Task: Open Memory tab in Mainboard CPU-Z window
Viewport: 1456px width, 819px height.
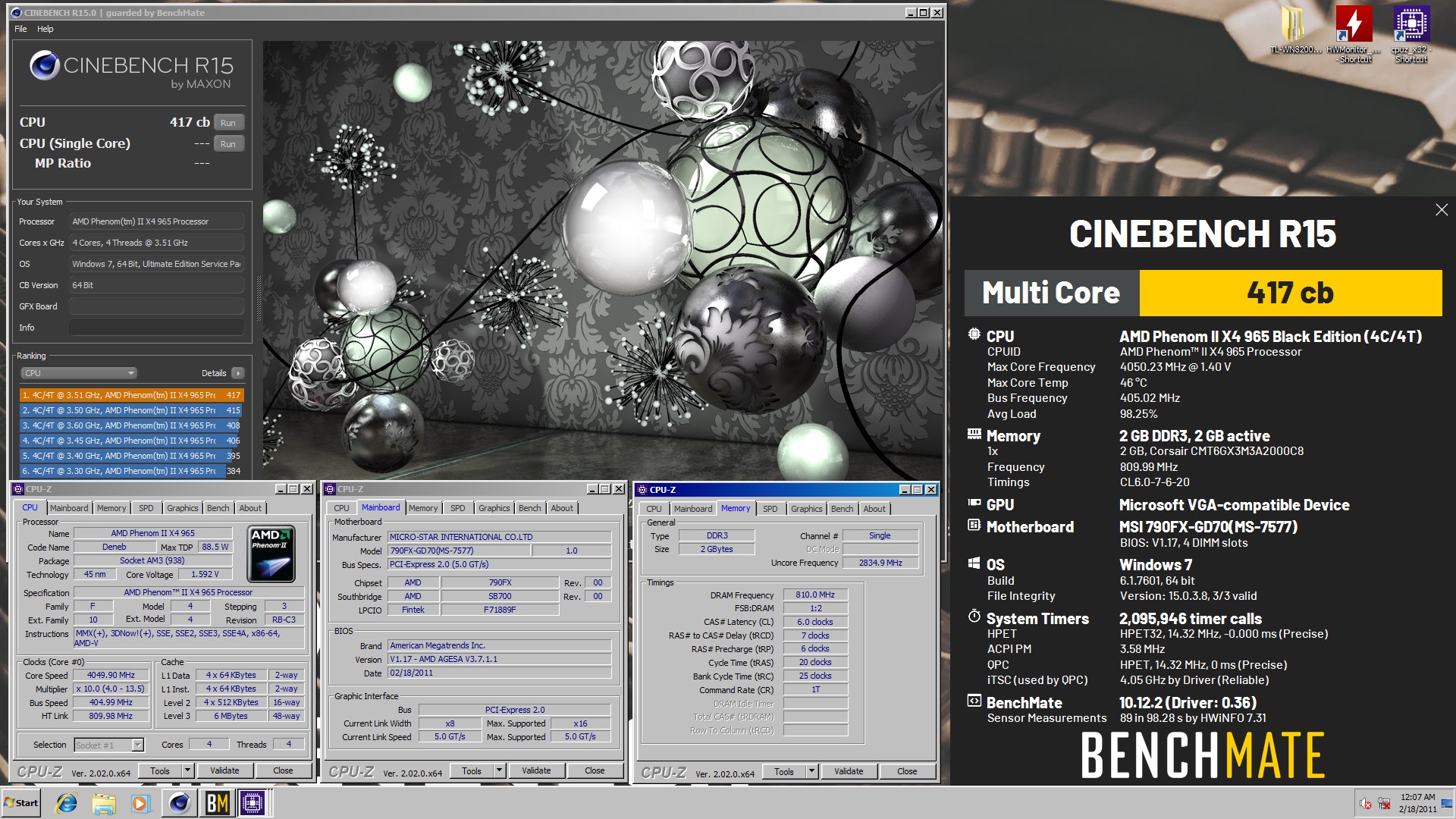Action: pos(423,508)
